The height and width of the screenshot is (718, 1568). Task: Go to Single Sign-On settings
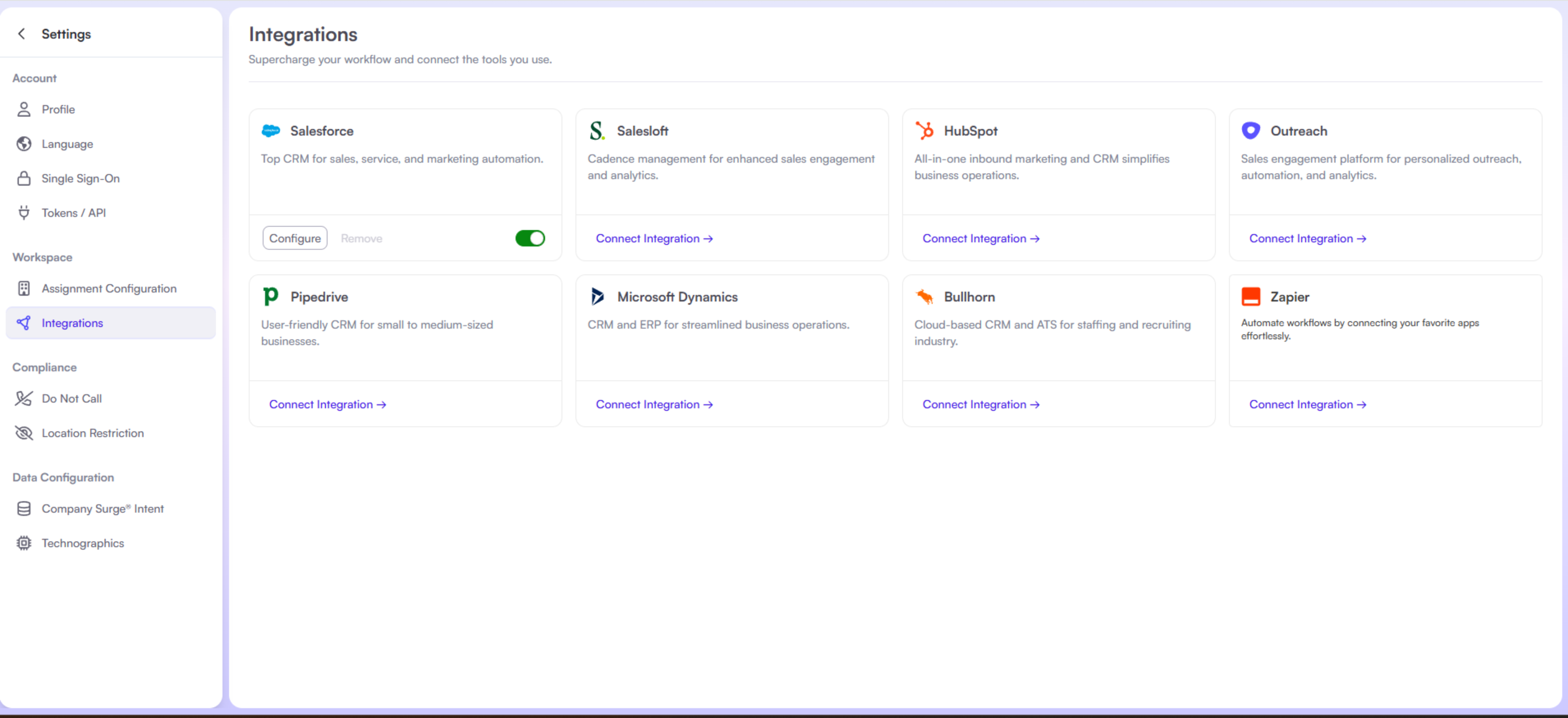[x=80, y=179]
